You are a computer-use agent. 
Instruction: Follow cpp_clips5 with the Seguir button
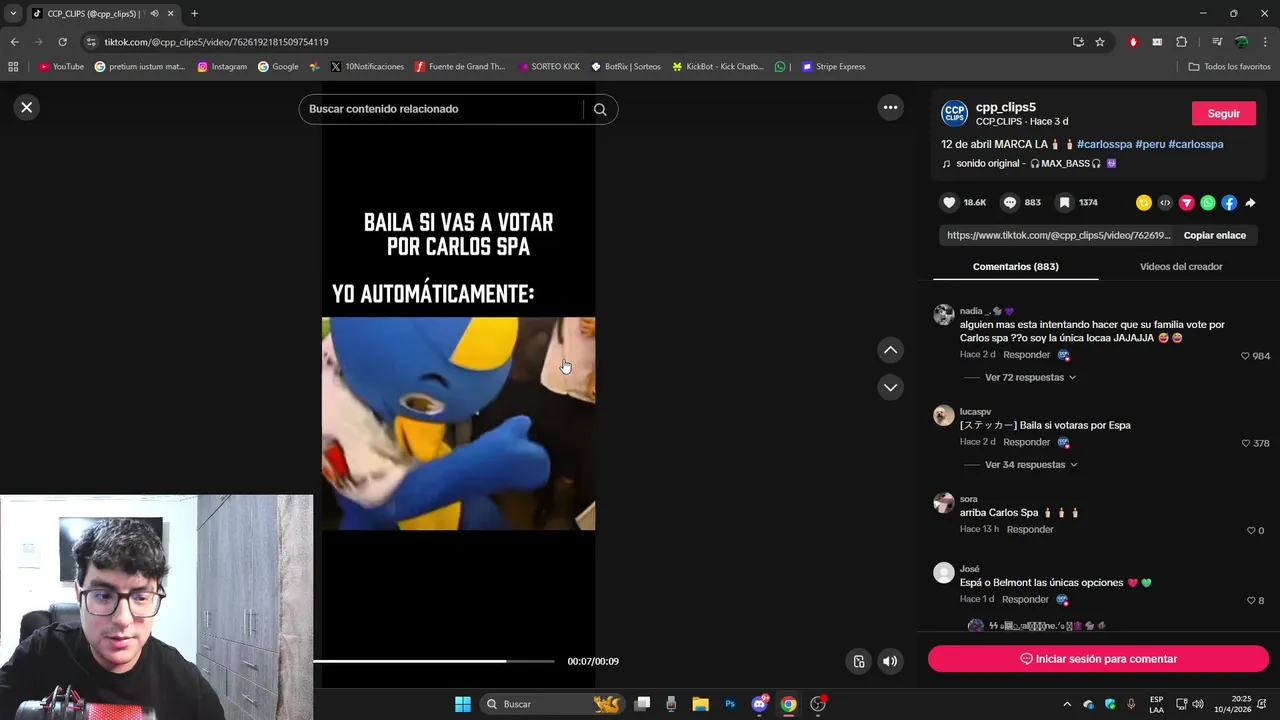click(x=1223, y=113)
